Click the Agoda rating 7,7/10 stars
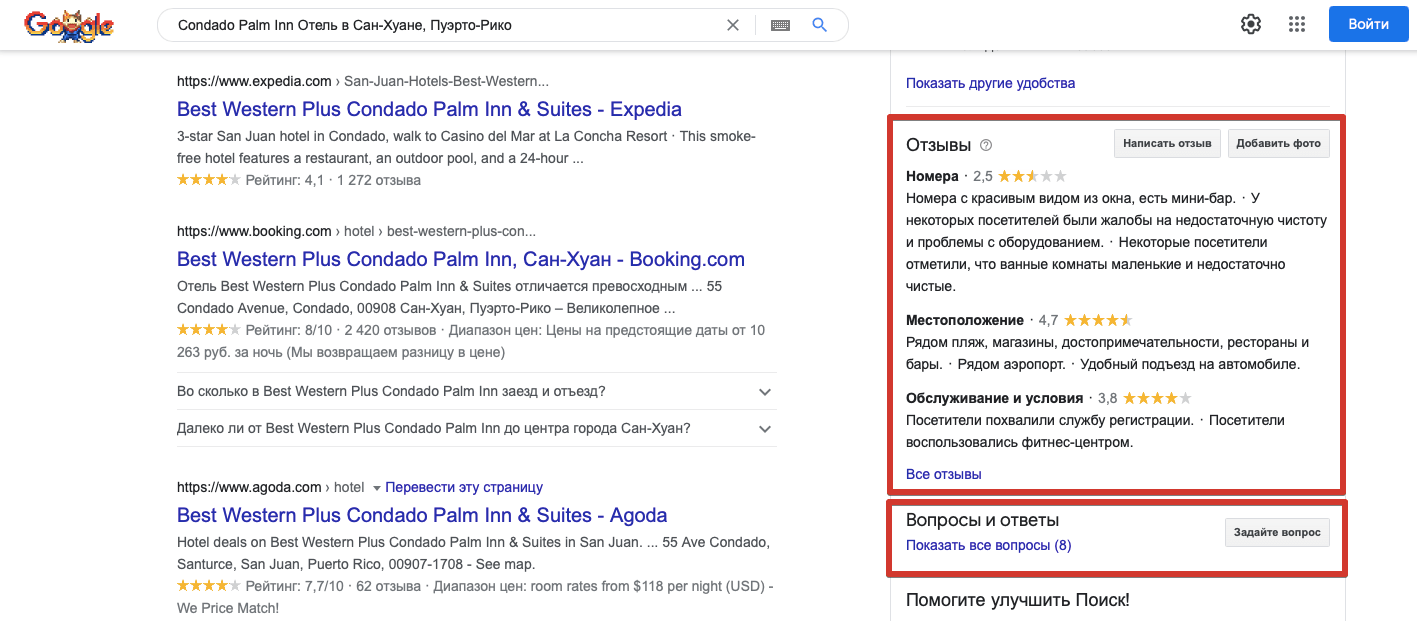Viewport: 1417px width, 621px height. 209,585
